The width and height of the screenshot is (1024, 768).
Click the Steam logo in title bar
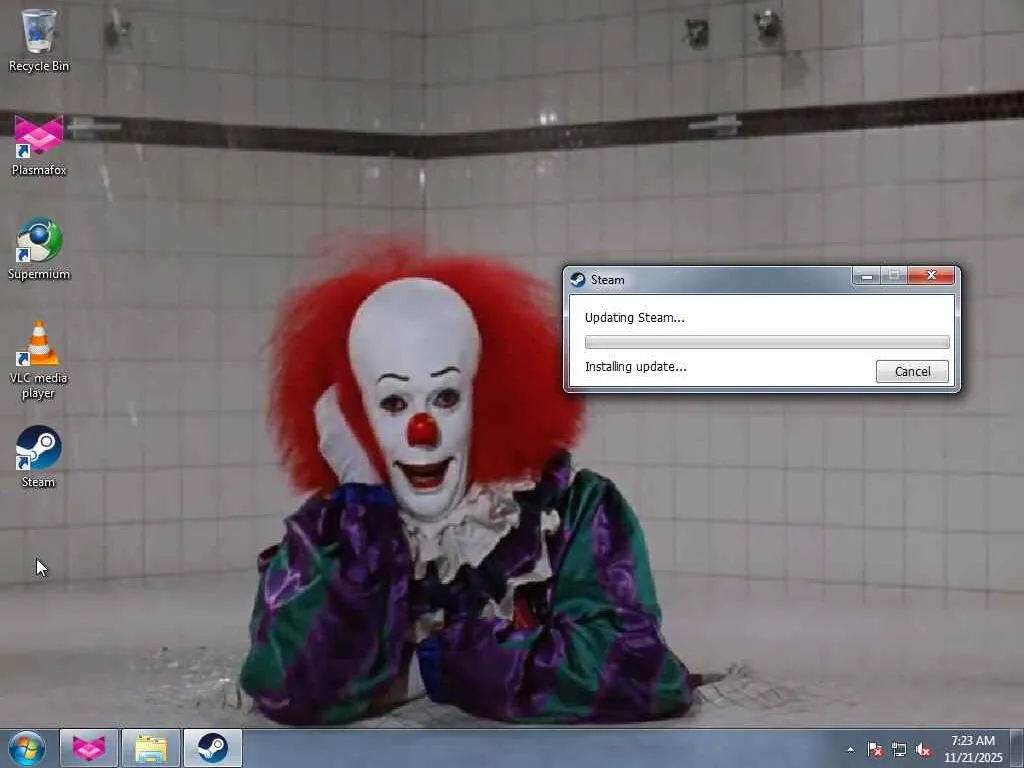[577, 280]
